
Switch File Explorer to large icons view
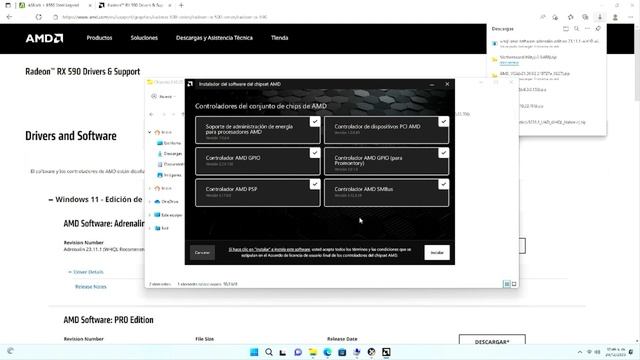[514, 284]
